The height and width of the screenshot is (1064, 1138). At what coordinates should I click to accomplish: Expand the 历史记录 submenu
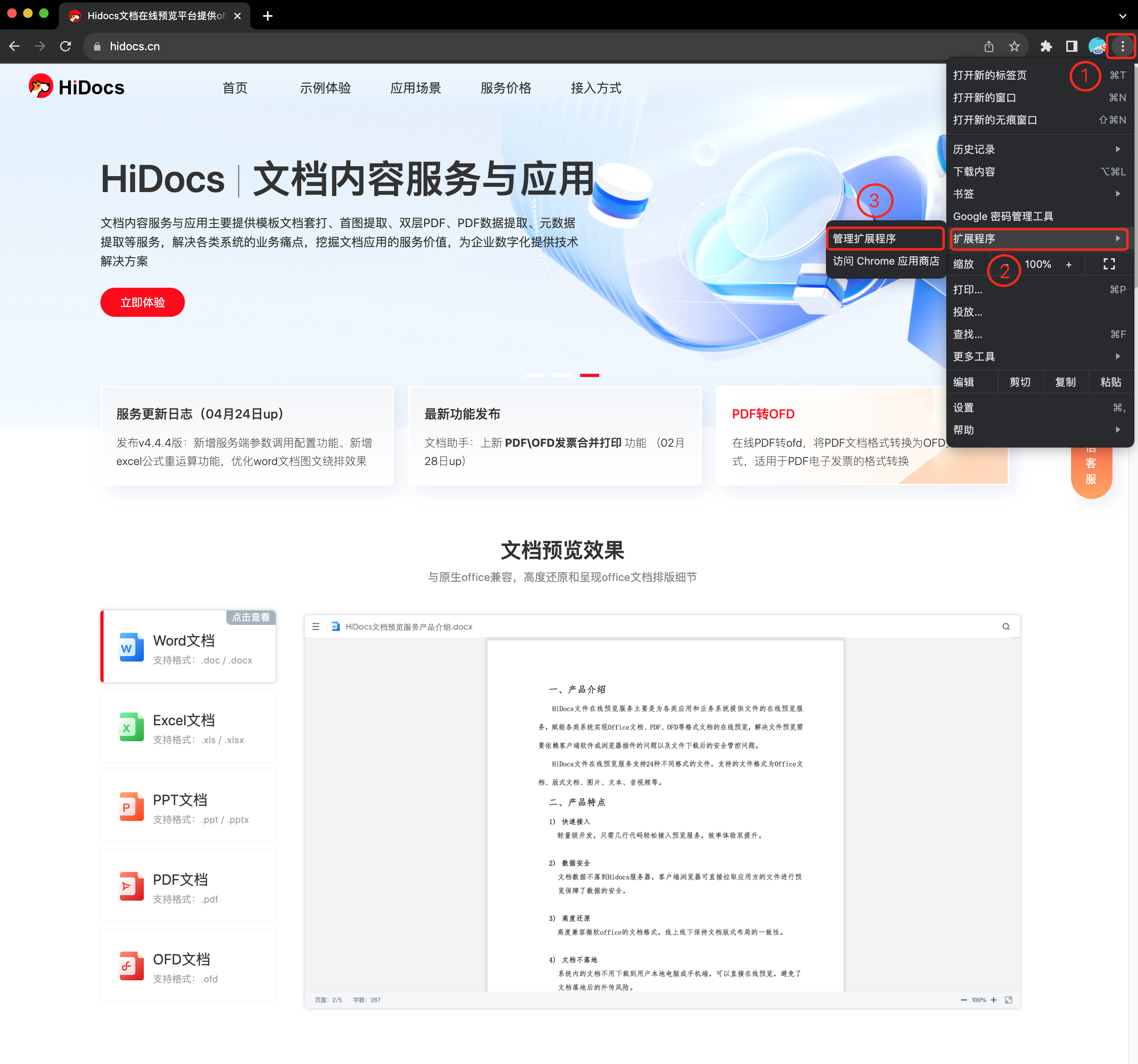[1040, 149]
